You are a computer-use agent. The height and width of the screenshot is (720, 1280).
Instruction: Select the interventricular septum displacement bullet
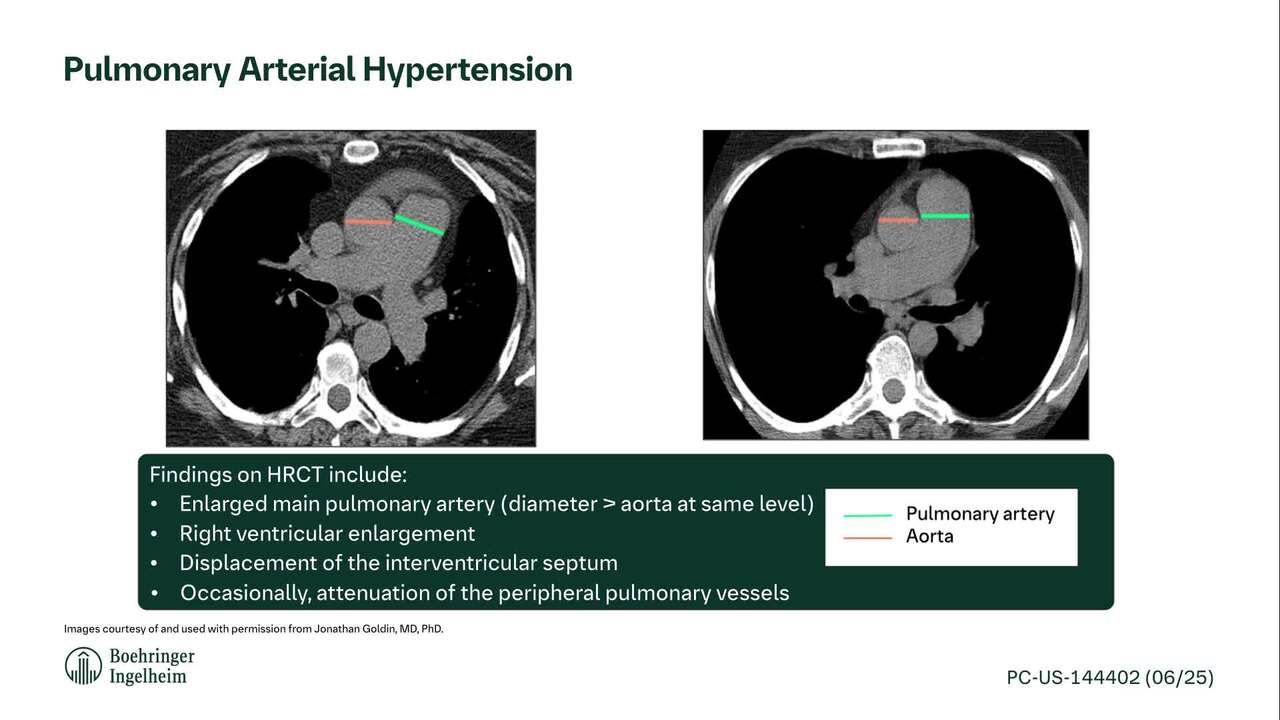pyautogui.click(x=398, y=563)
